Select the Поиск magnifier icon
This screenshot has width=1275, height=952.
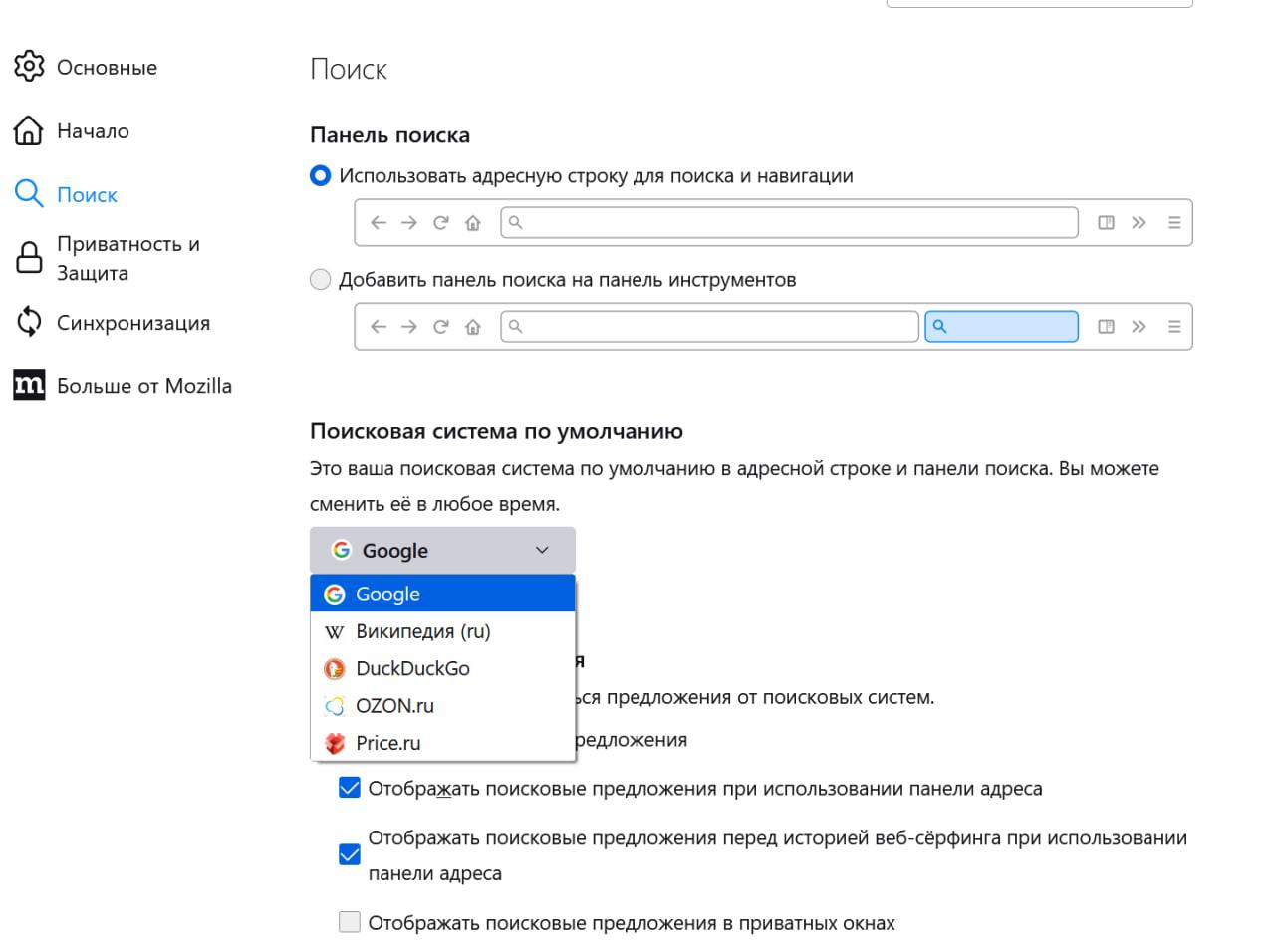[29, 194]
